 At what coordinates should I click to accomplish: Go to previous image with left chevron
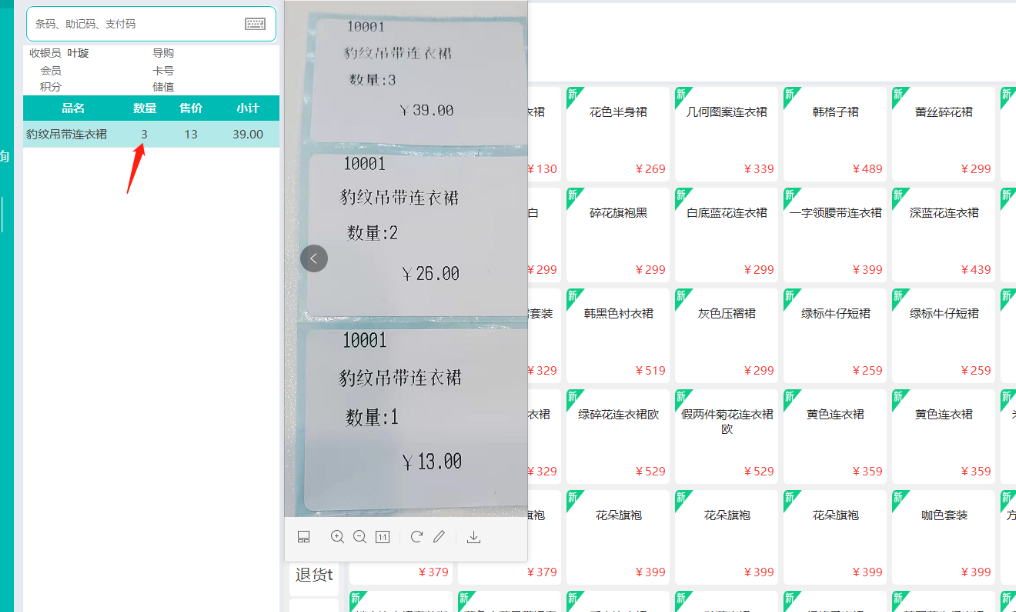pyautogui.click(x=314, y=258)
